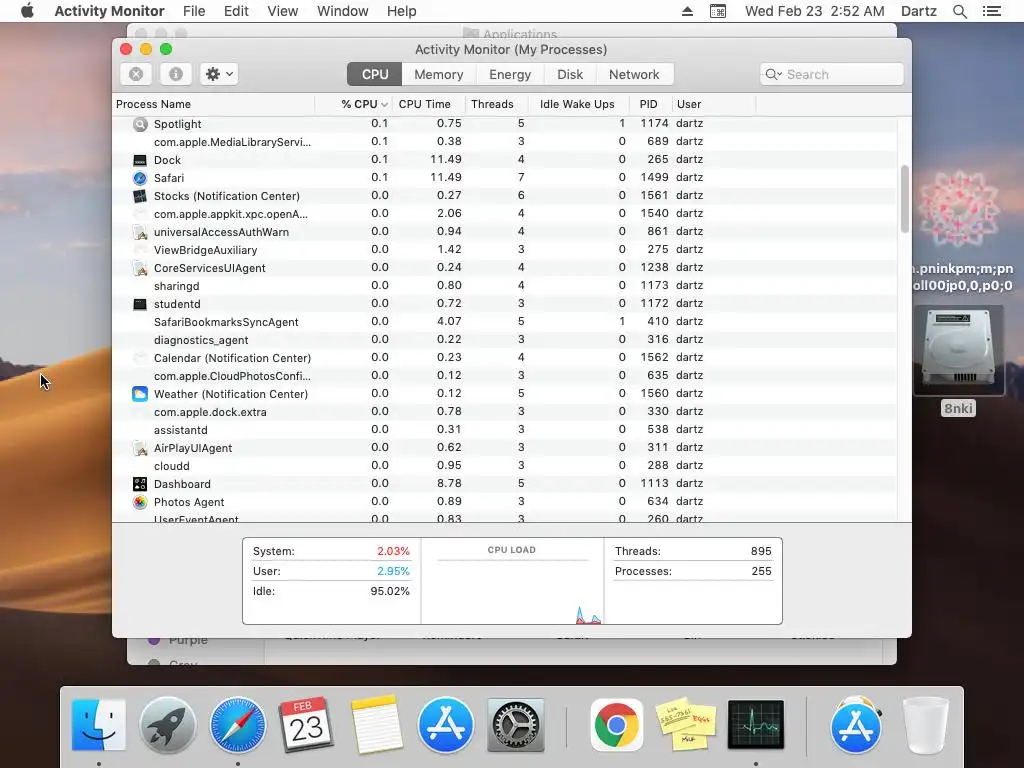Click the search magnifier dropdown icon

774,74
